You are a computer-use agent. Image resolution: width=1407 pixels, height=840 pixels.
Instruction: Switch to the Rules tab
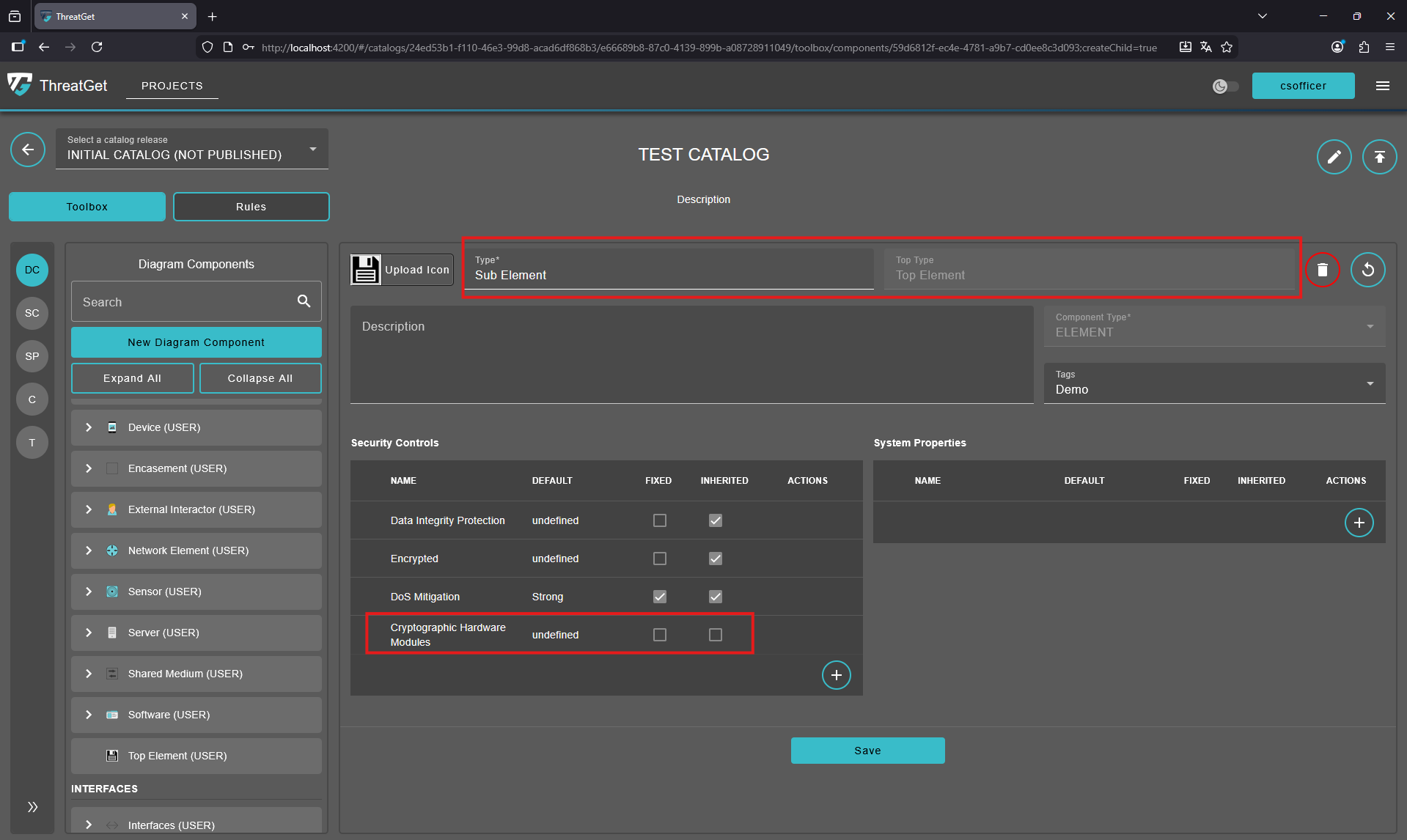(x=251, y=207)
